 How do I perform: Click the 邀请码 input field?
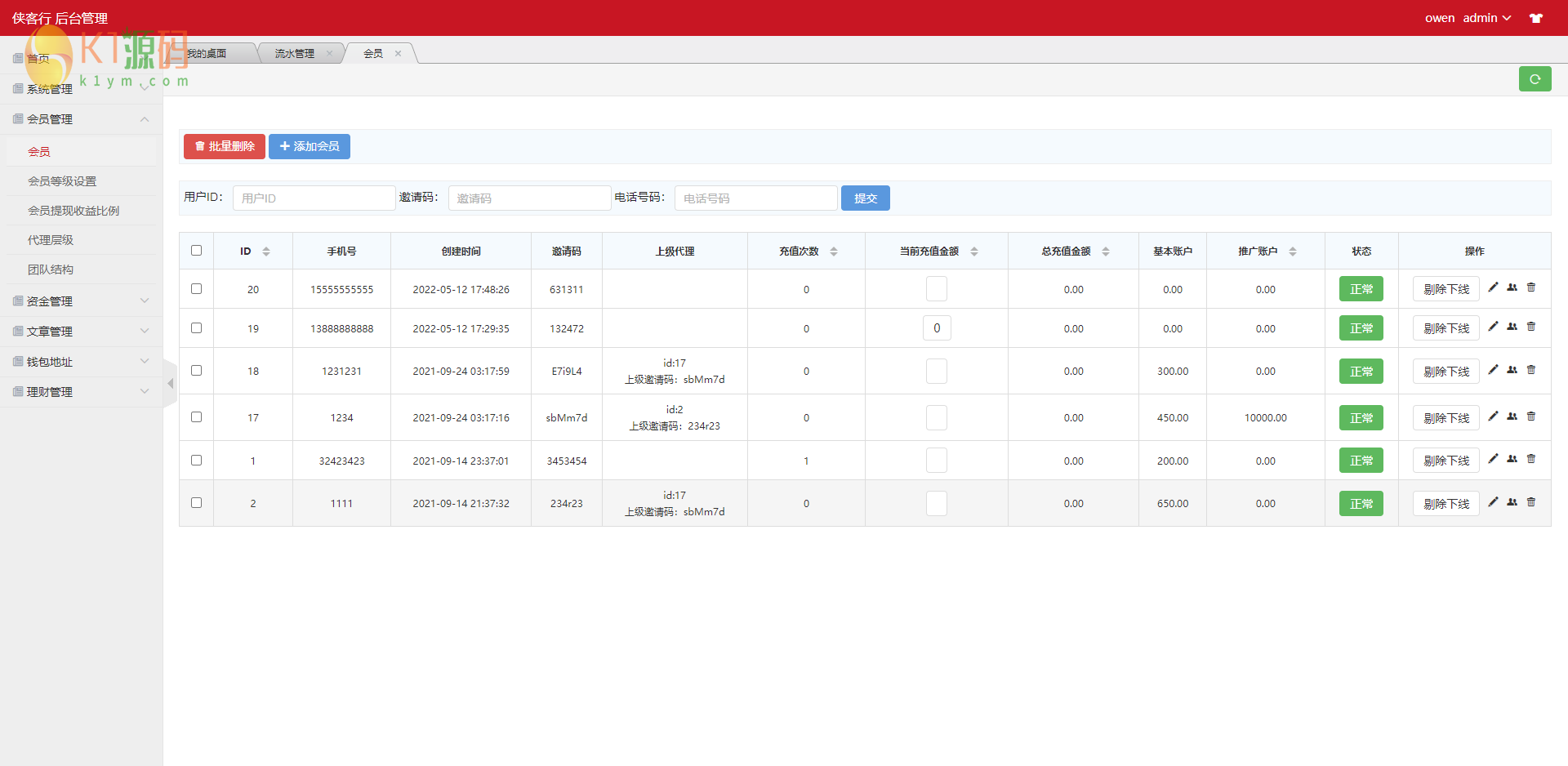[x=529, y=198]
